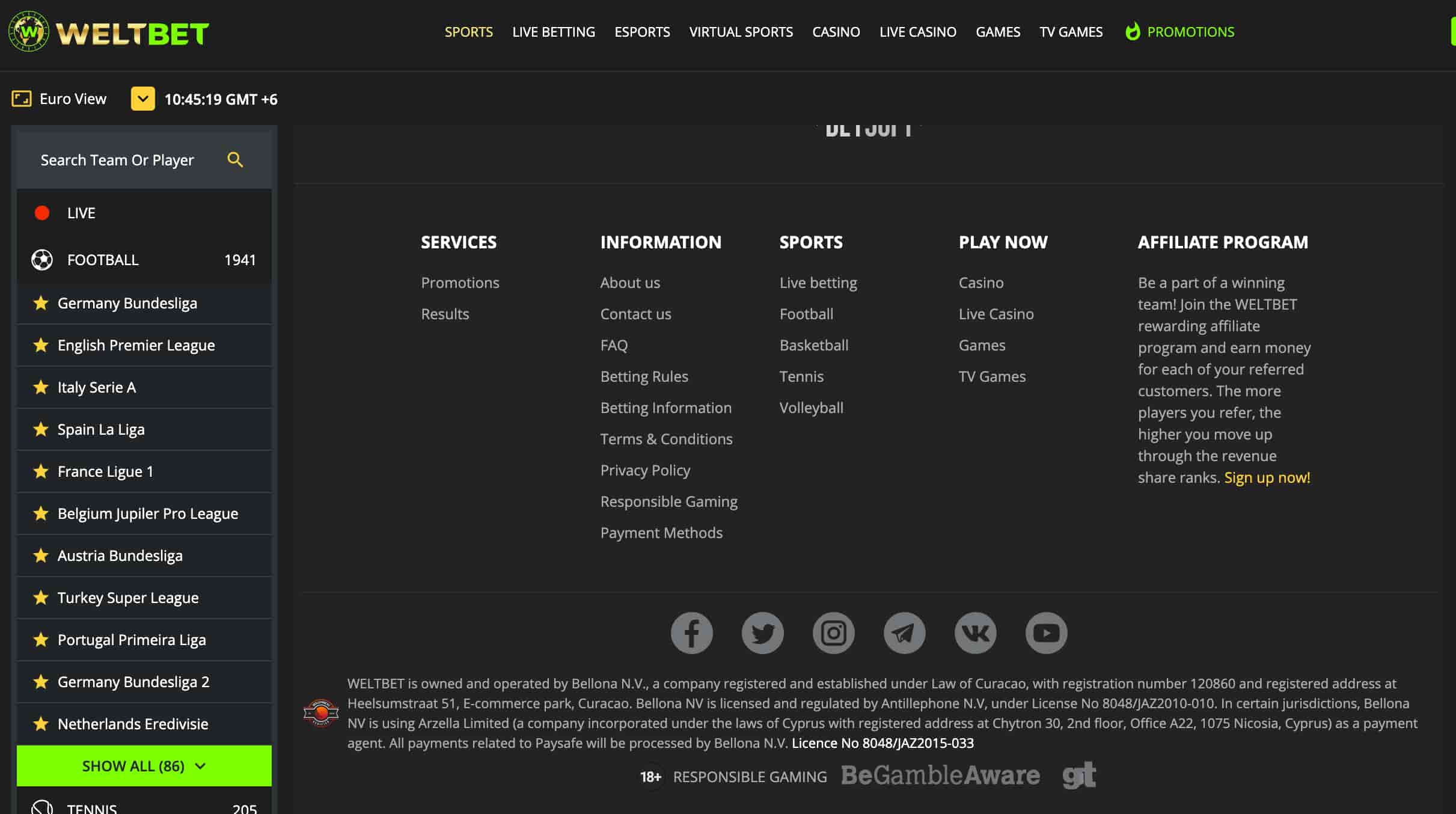Click Licence No 8048/JAZ2015-033 link

882,743
